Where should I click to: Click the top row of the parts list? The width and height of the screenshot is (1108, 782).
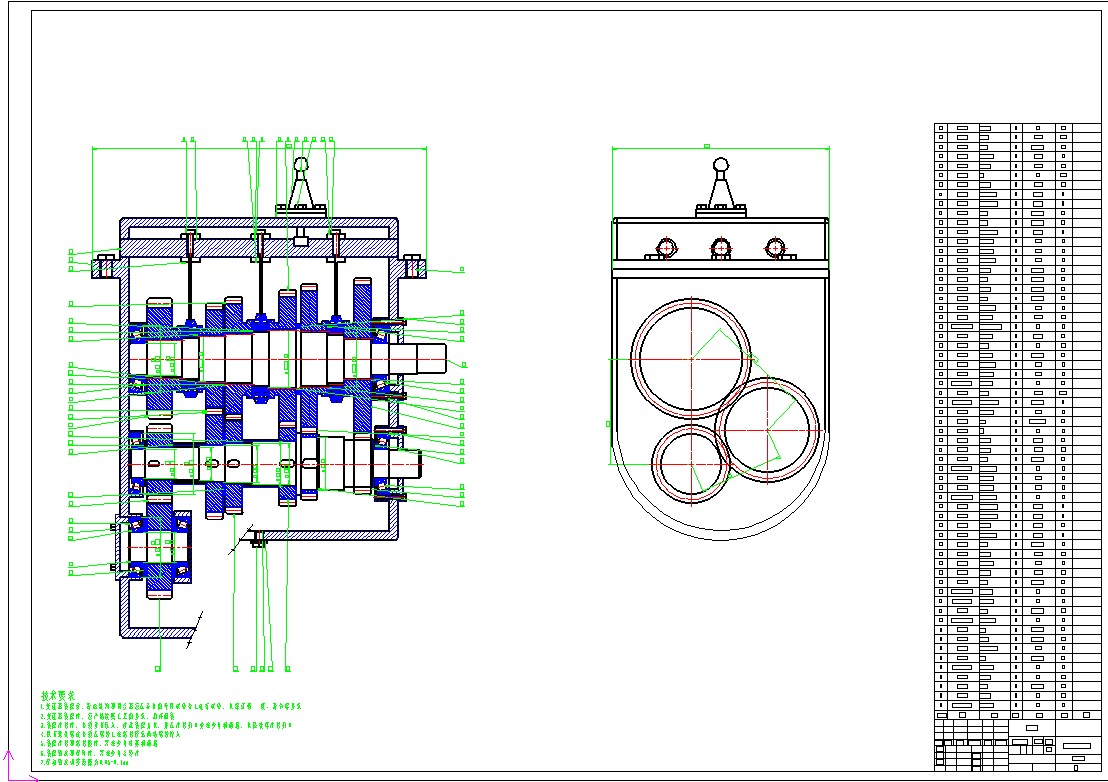click(1016, 128)
